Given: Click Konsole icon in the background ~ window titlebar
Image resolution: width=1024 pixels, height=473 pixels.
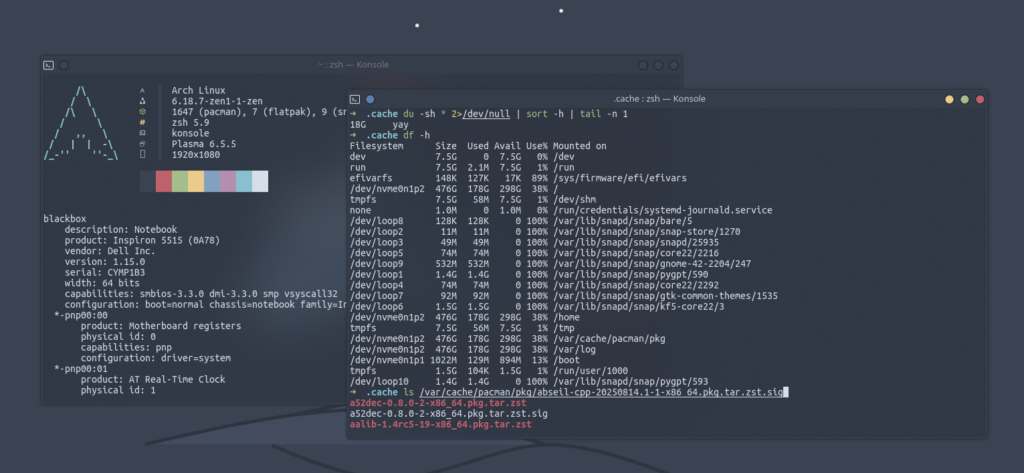Looking at the screenshot, I should pos(48,65).
